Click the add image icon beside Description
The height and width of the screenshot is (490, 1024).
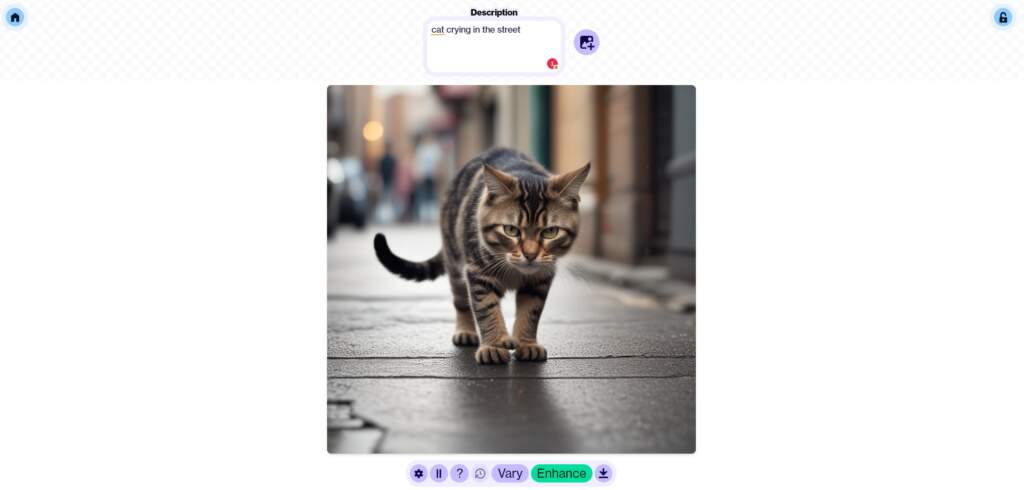pyautogui.click(x=586, y=42)
